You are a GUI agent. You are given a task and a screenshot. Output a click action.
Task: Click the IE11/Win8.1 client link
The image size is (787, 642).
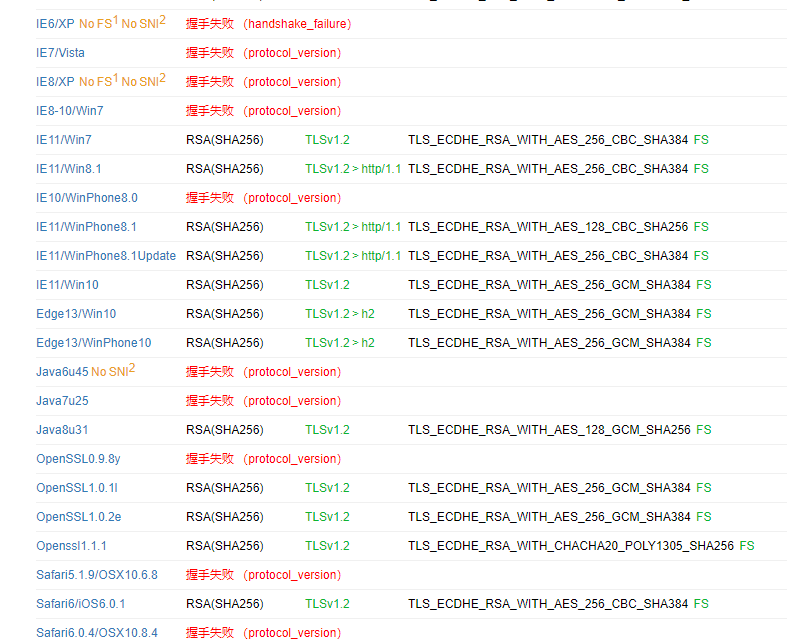pyautogui.click(x=69, y=169)
